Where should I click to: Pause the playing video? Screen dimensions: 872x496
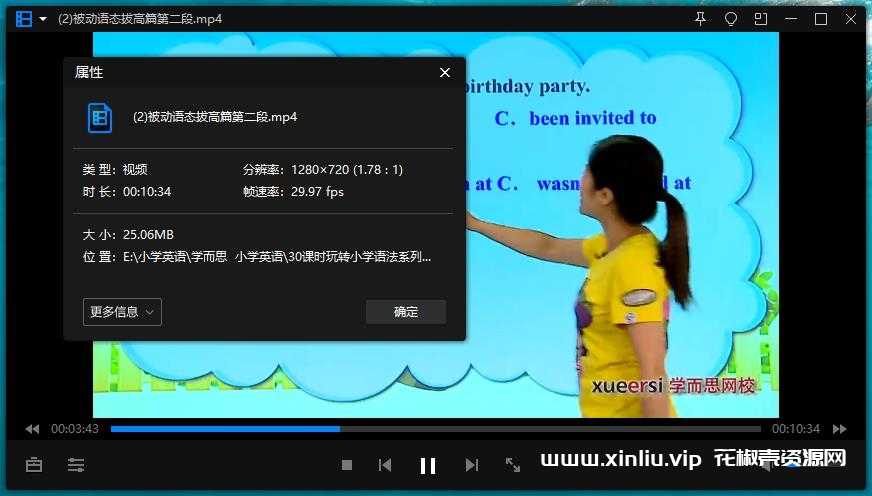point(428,465)
